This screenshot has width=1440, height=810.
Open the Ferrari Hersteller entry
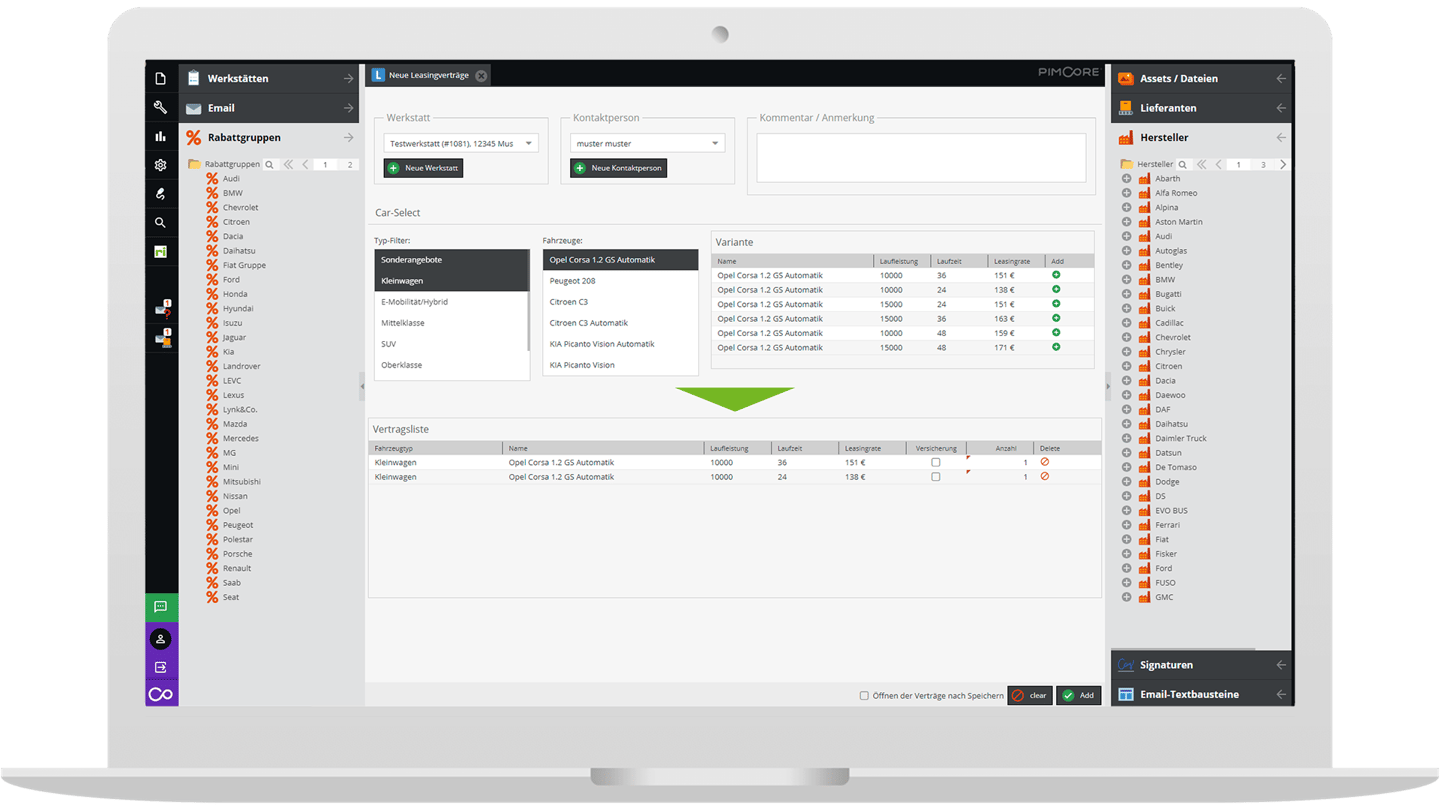tap(1167, 524)
